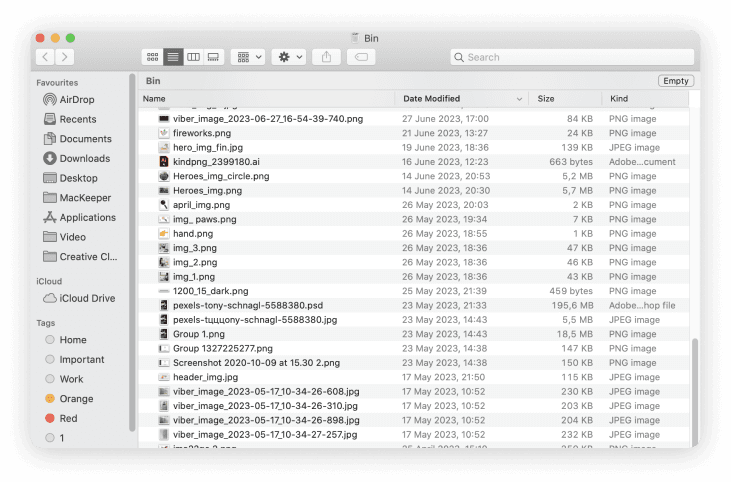This screenshot has width=731, height=482.
Task: Switch to list view
Action: click(x=173, y=57)
